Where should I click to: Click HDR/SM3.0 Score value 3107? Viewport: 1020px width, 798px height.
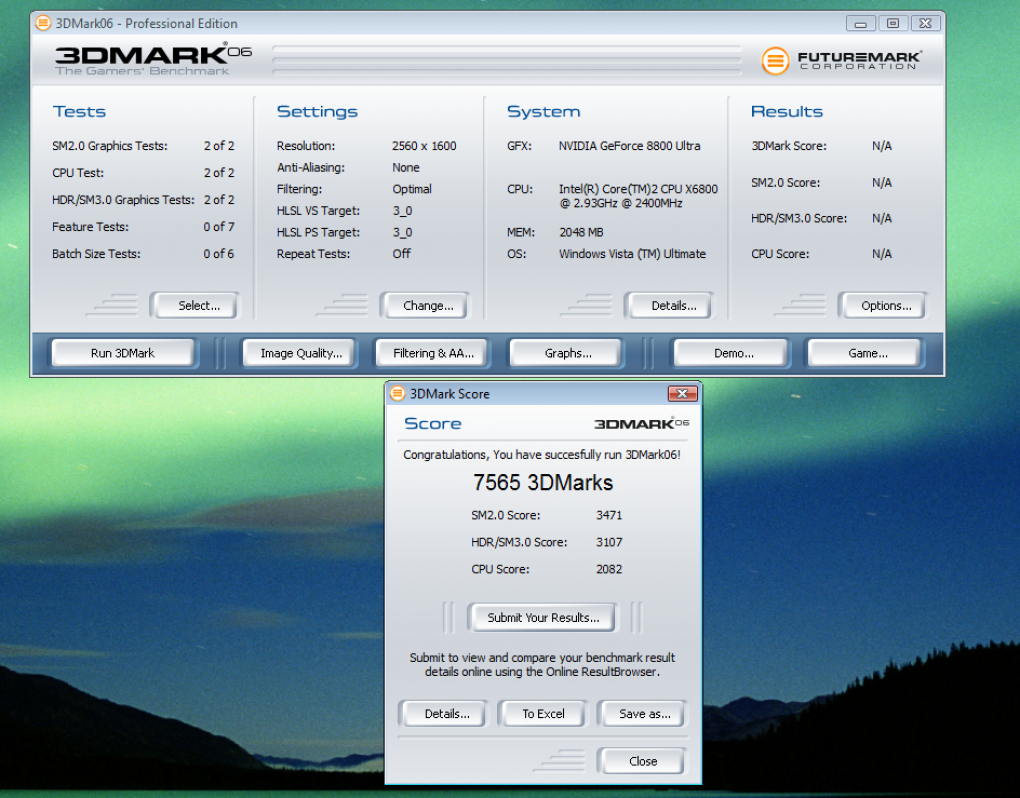point(609,542)
